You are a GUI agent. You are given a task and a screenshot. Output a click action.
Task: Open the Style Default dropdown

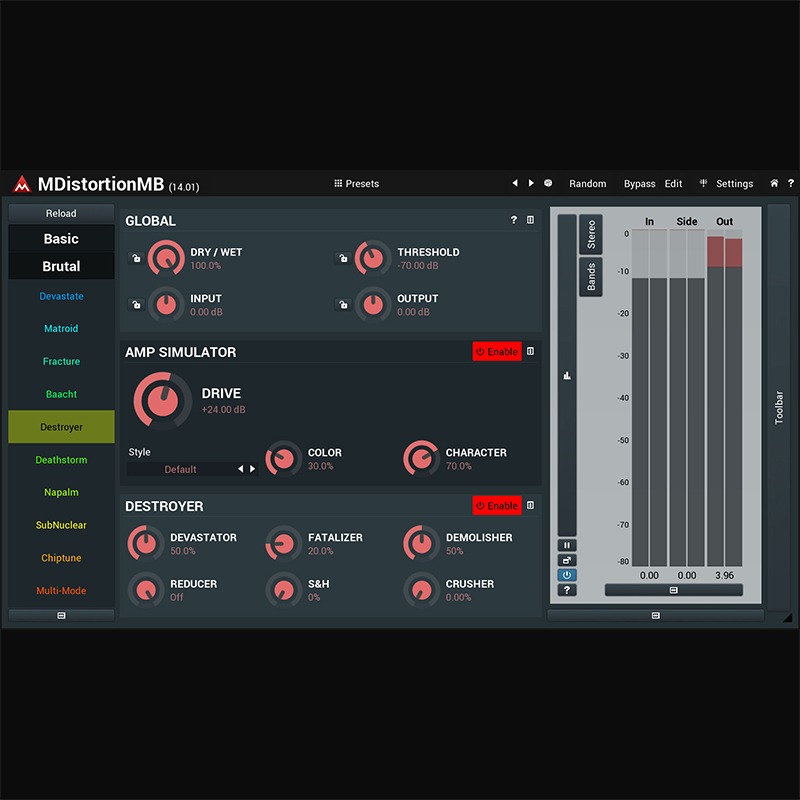point(180,469)
